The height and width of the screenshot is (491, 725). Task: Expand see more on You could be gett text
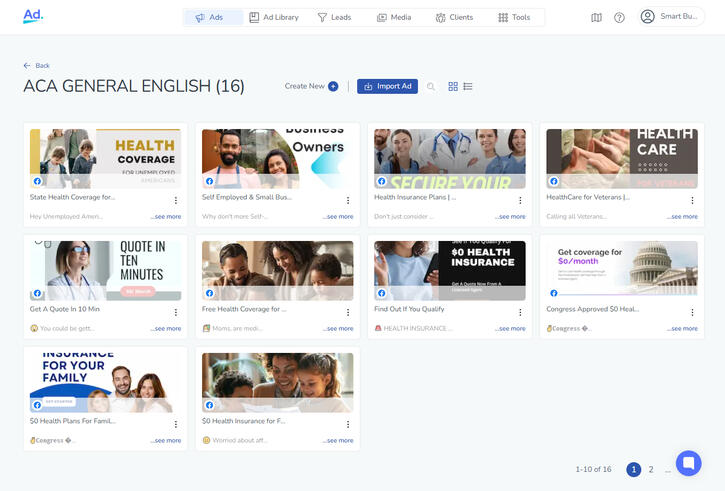click(x=166, y=328)
